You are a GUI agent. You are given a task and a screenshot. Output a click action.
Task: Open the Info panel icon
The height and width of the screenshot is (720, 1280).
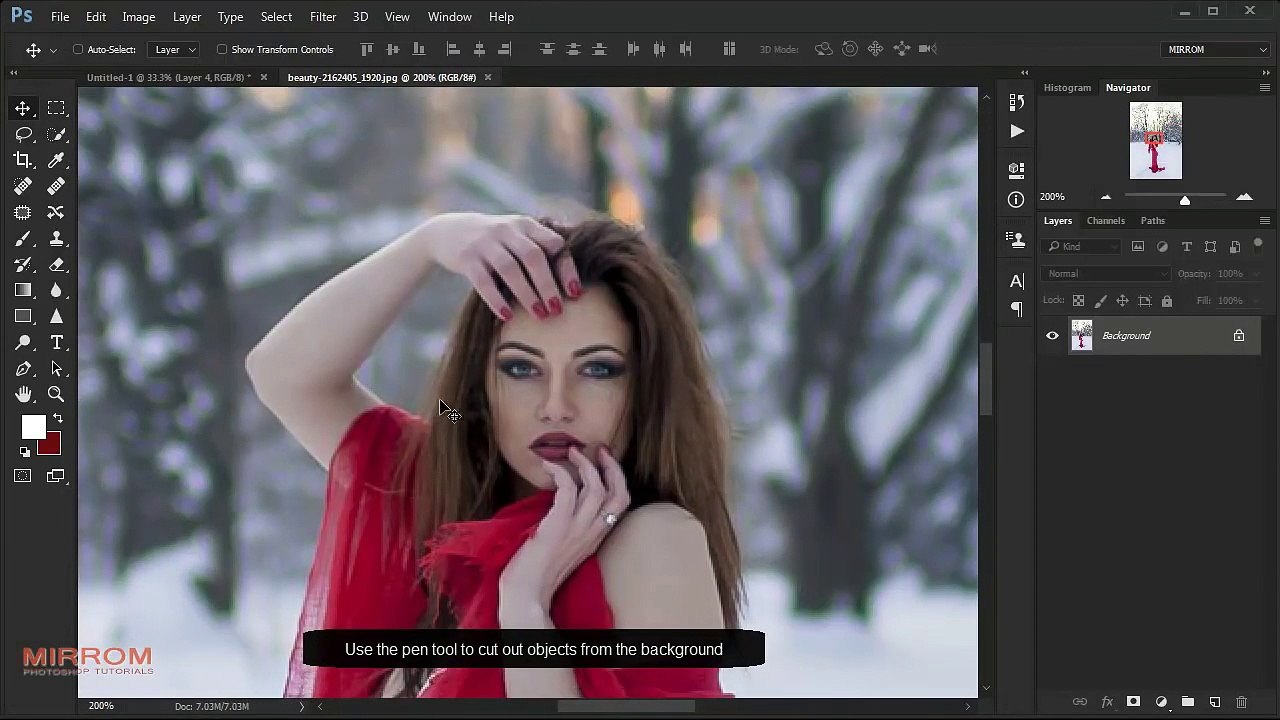pos(1017,199)
